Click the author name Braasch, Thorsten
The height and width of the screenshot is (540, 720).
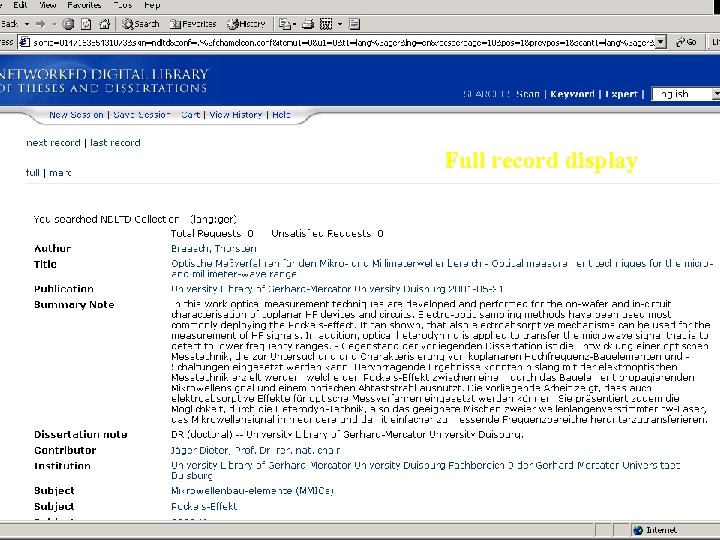[x=214, y=248]
